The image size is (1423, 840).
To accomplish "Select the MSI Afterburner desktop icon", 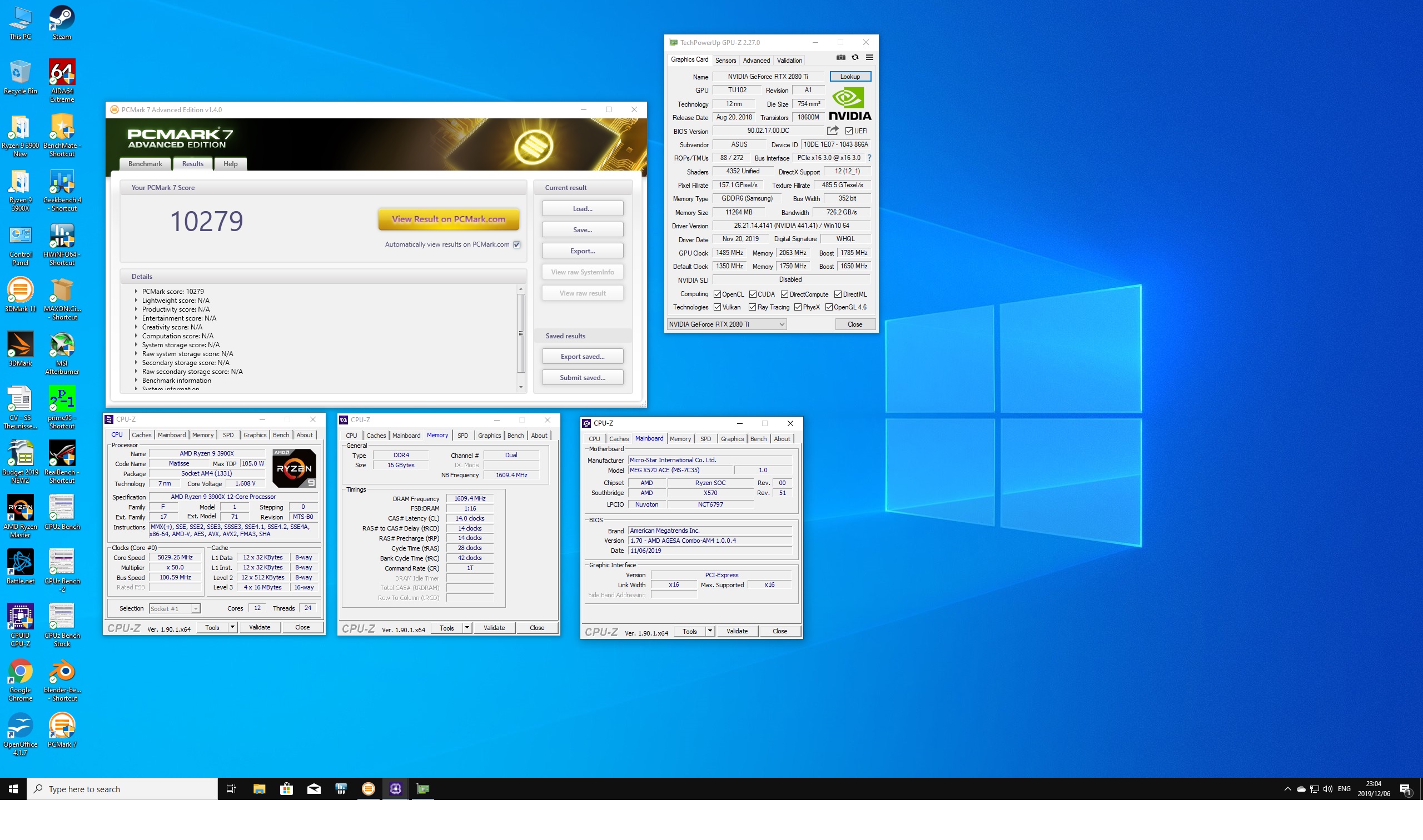I will [62, 353].
